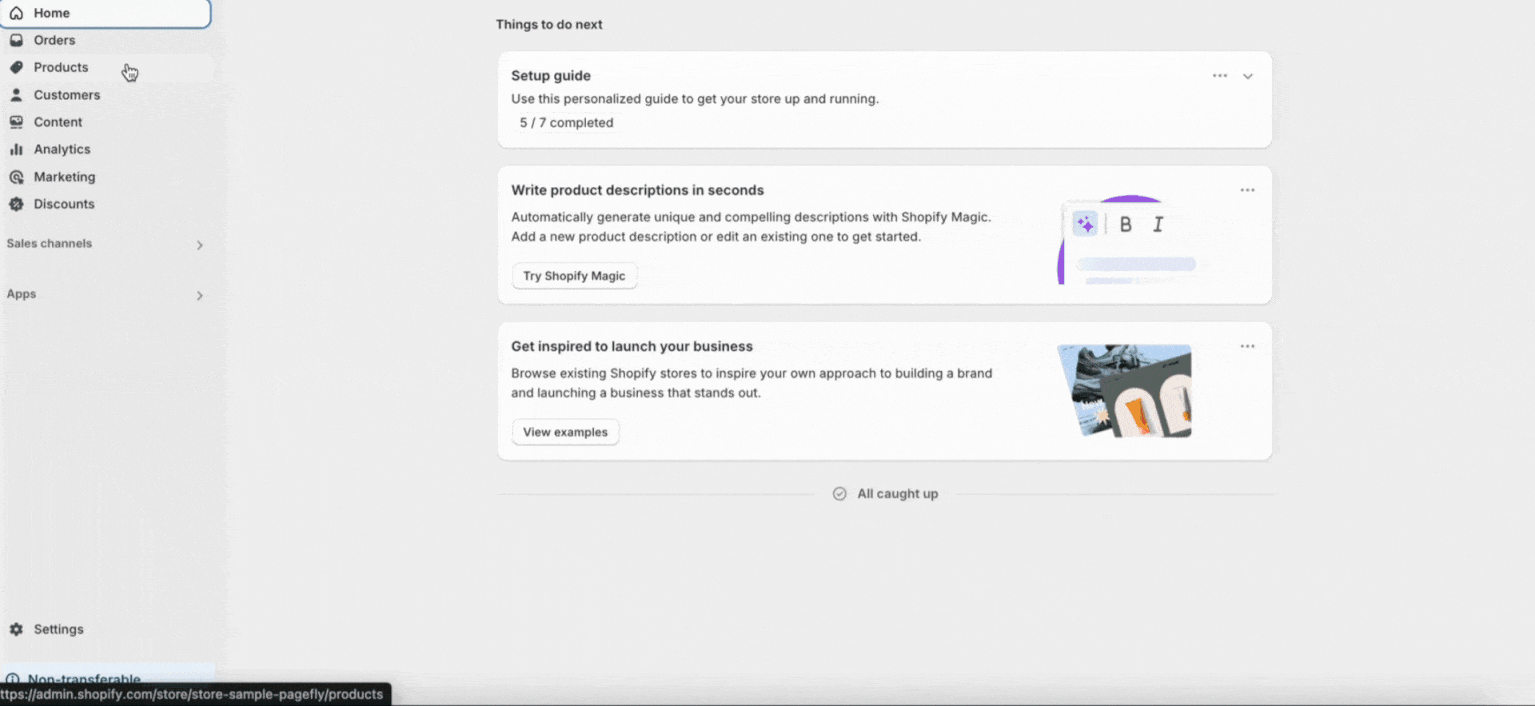The width and height of the screenshot is (1535, 706).
Task: Open Analytics page label
Action: point(62,149)
